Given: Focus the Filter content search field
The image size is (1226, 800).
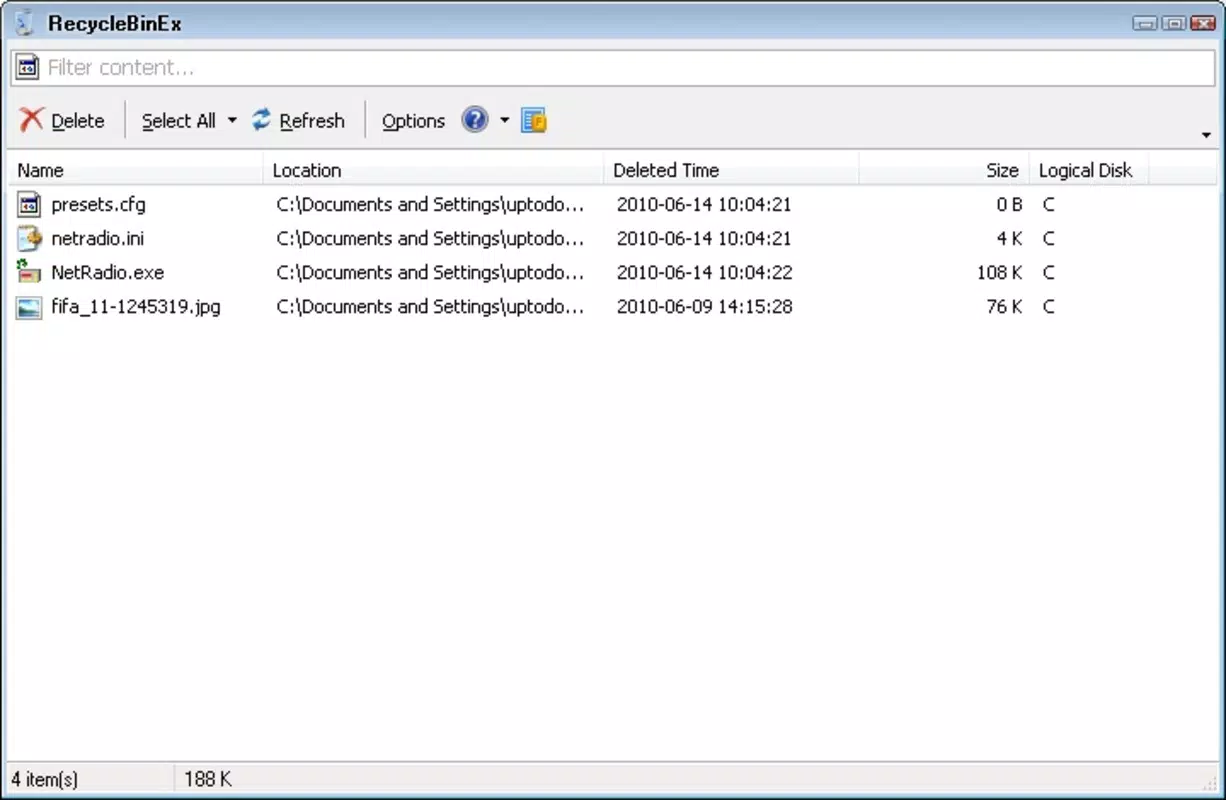Looking at the screenshot, I should point(613,67).
